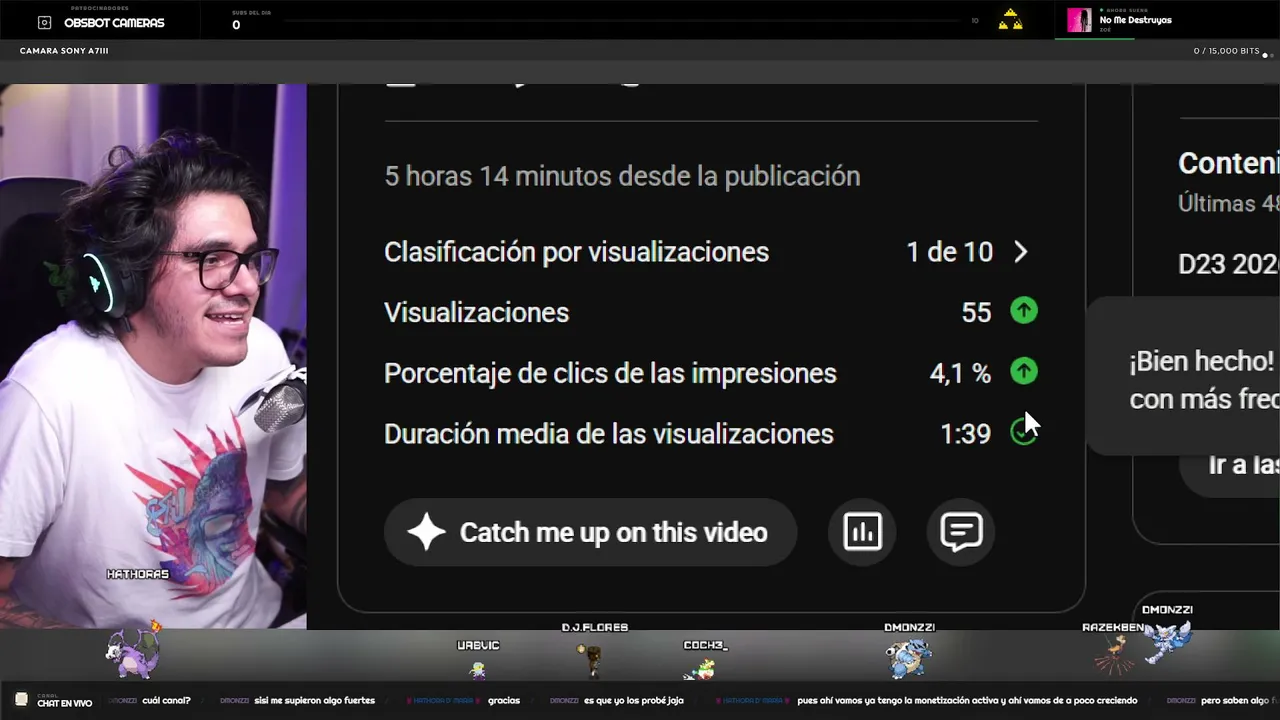
Task: Click "Duración media de las visualizaciones" label
Action: [x=609, y=434]
